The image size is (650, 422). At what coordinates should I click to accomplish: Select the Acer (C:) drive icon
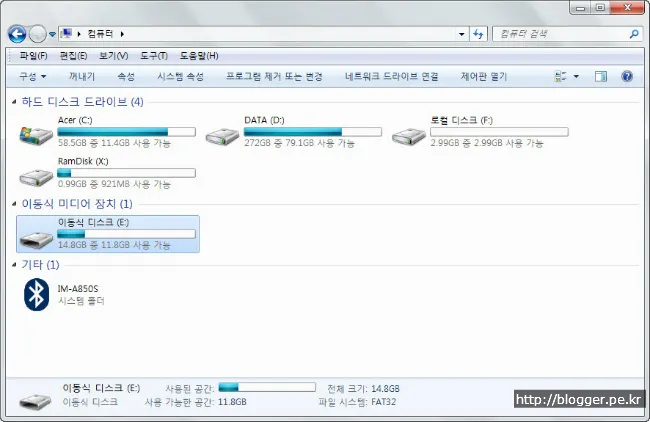click(x=36, y=135)
